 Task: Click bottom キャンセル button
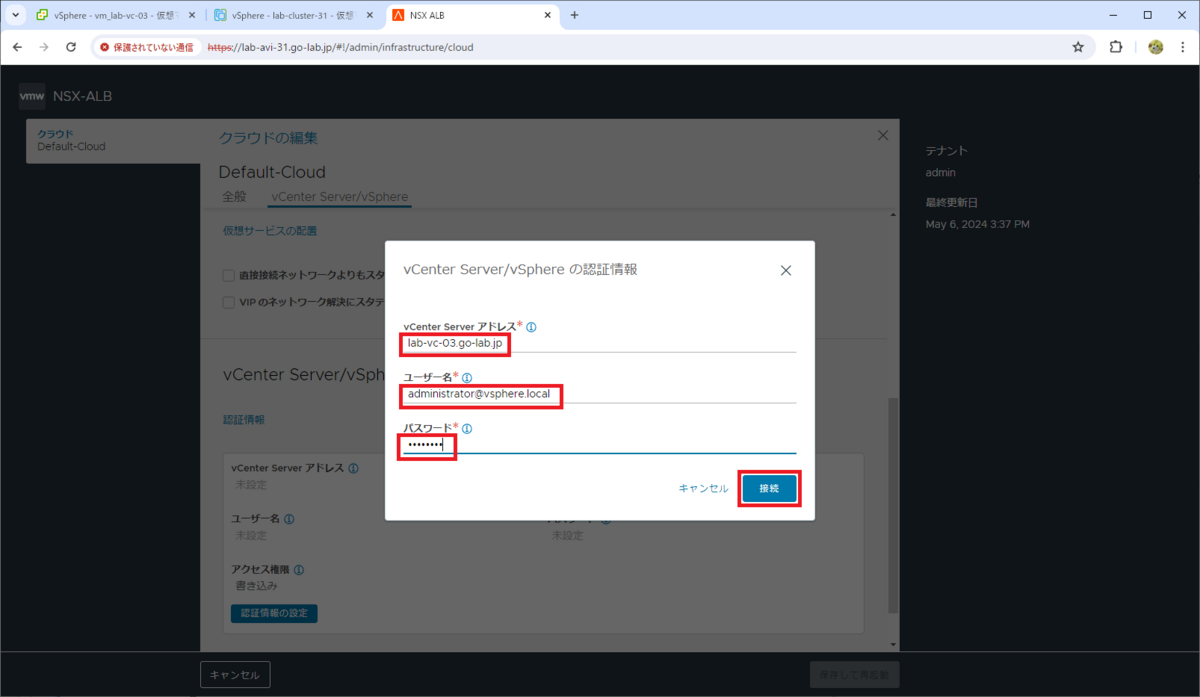point(235,675)
